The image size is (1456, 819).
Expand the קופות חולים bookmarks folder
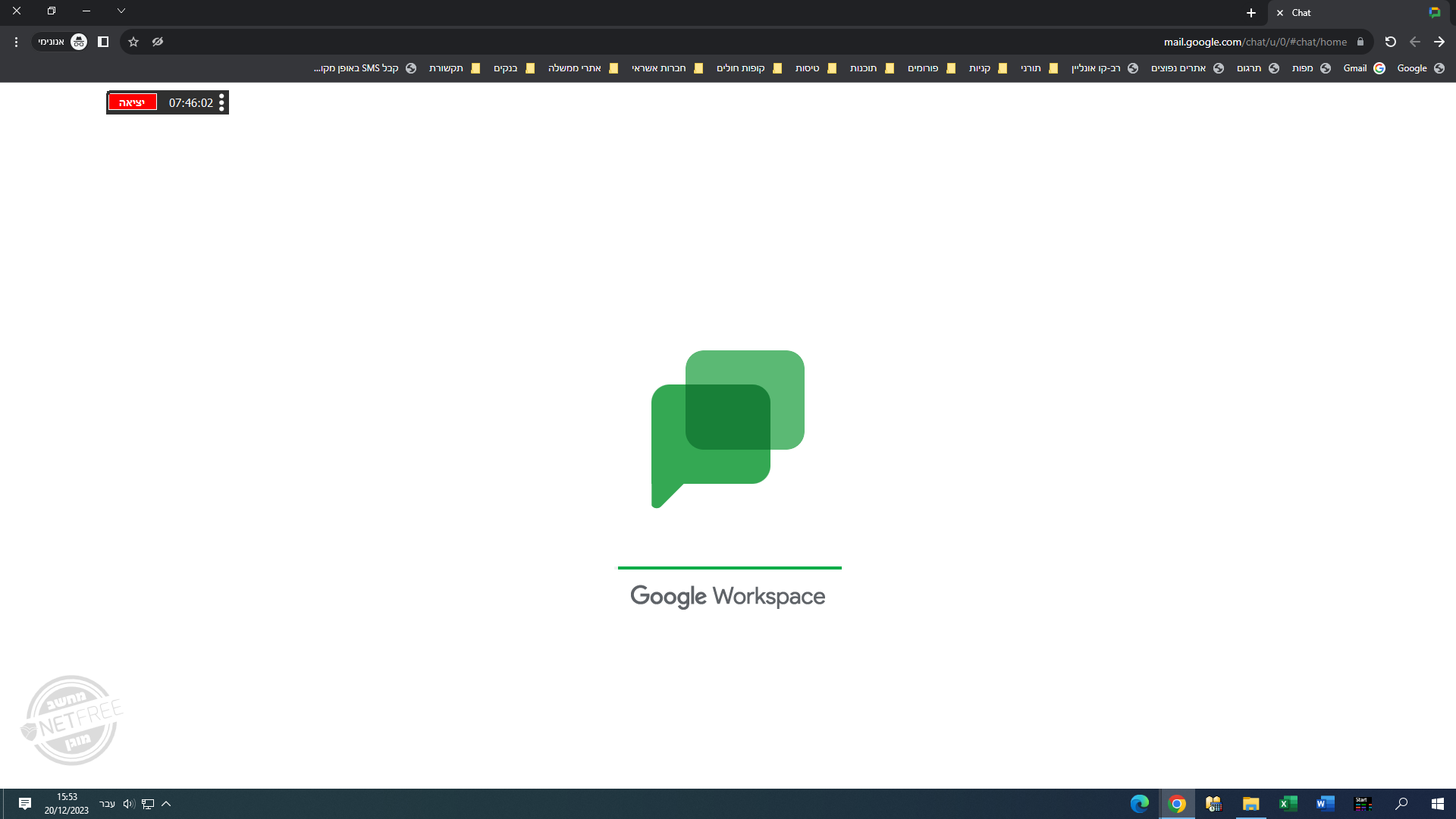(749, 68)
